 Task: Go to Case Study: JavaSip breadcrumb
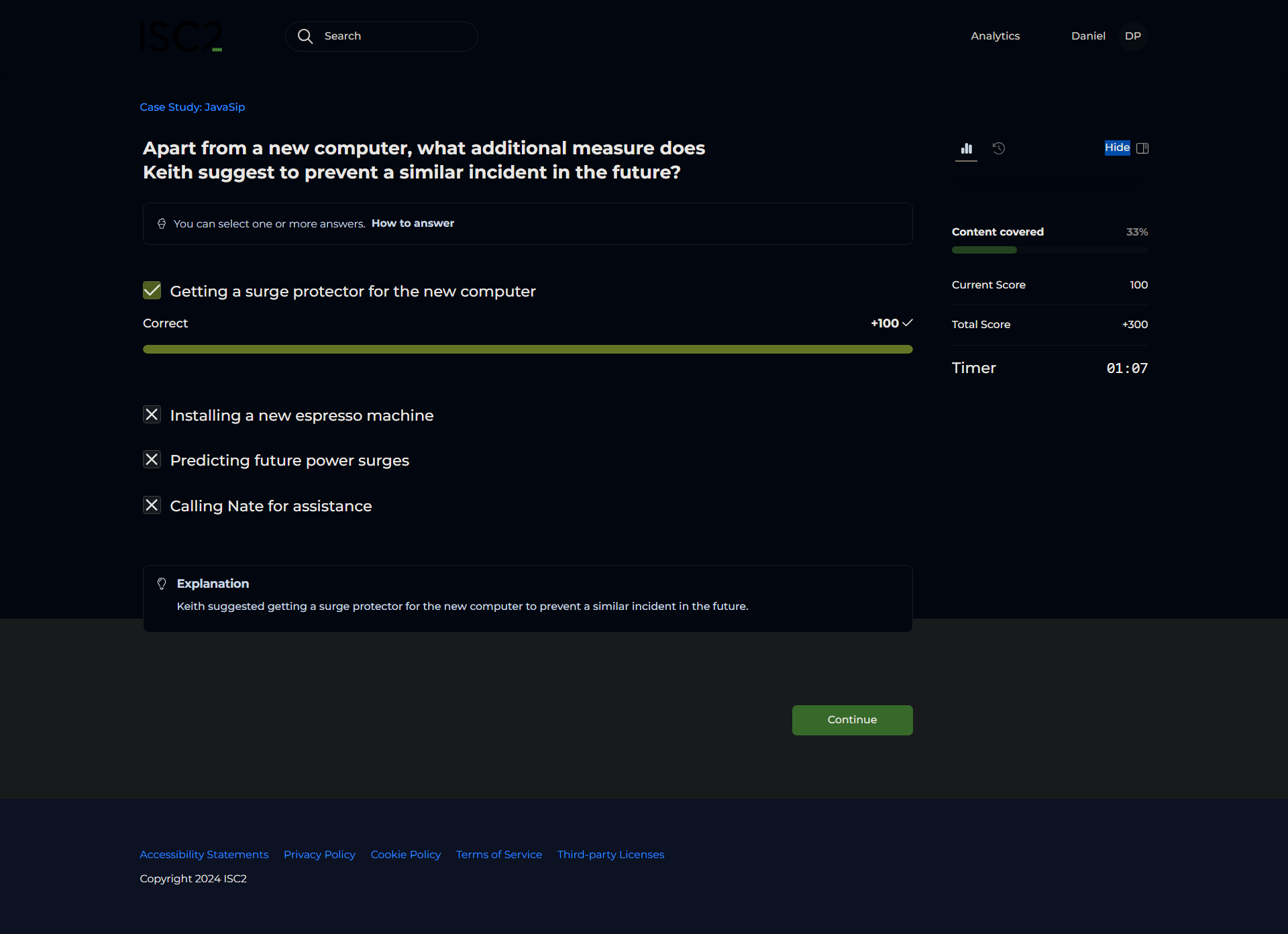tap(193, 107)
